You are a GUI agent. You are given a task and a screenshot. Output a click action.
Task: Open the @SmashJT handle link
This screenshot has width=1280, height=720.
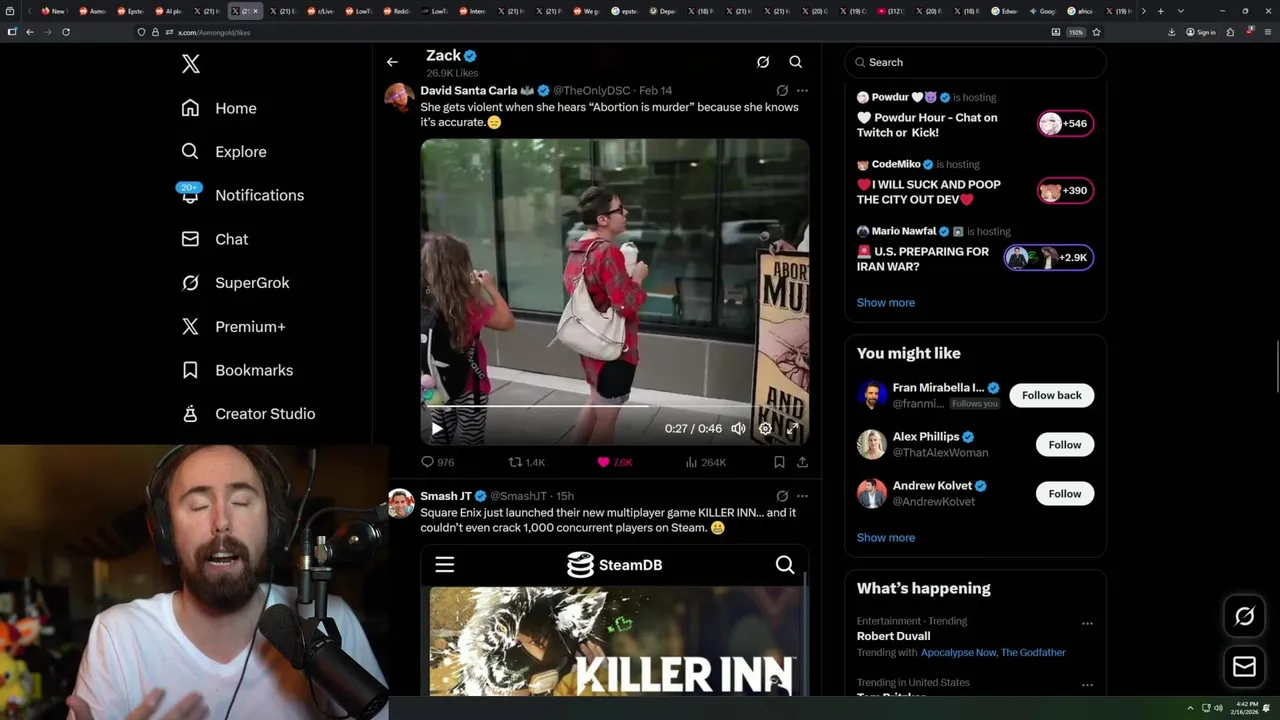[518, 497]
